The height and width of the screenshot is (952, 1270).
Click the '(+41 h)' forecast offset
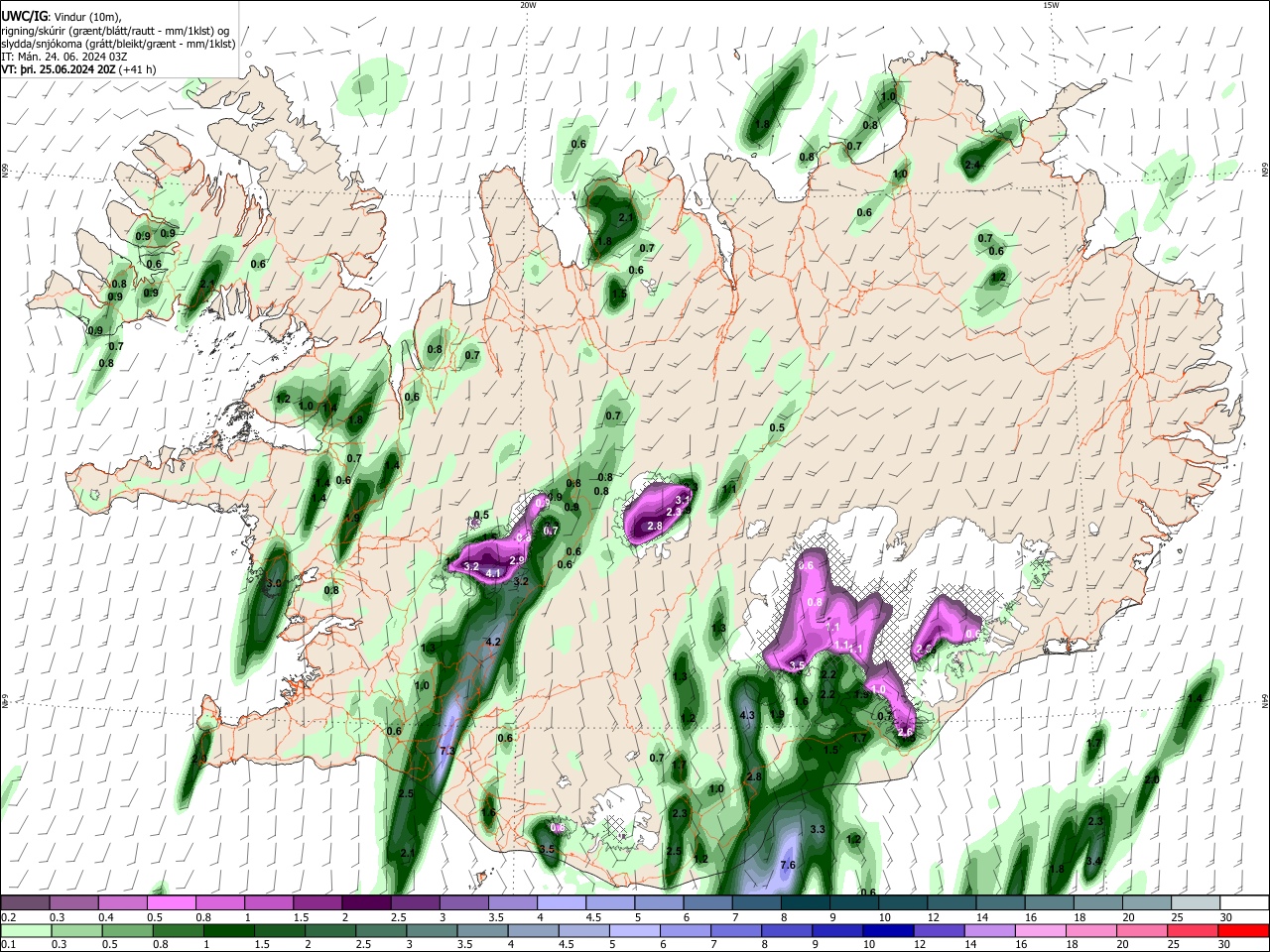tap(137, 70)
